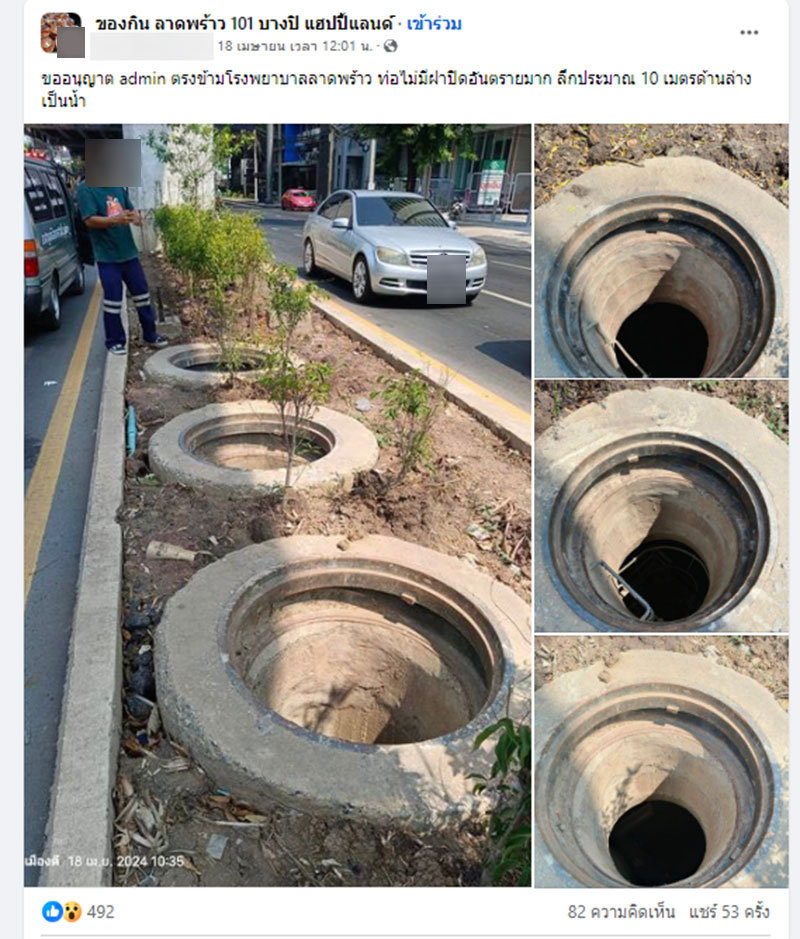Open the bottom-right manhole photo
This screenshot has height=939, width=800.
tap(661, 761)
